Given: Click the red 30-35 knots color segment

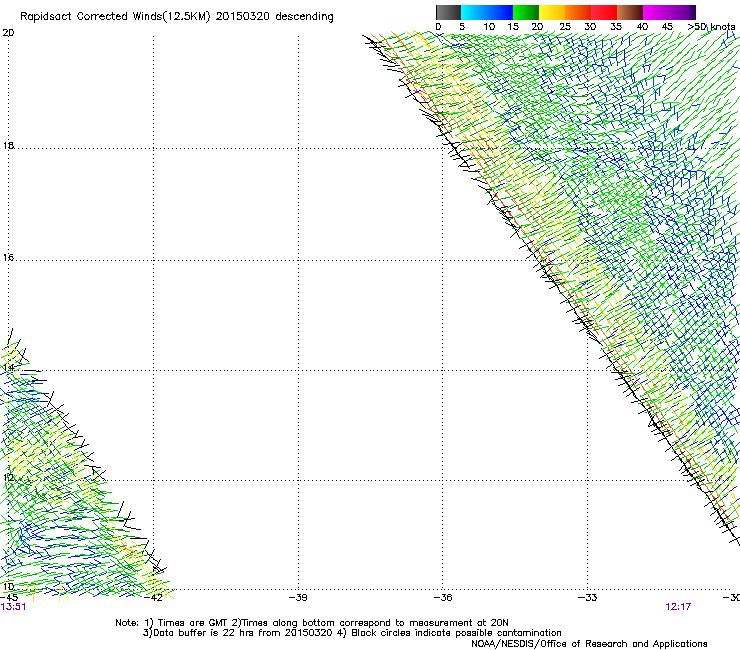Looking at the screenshot, I should (x=604, y=12).
